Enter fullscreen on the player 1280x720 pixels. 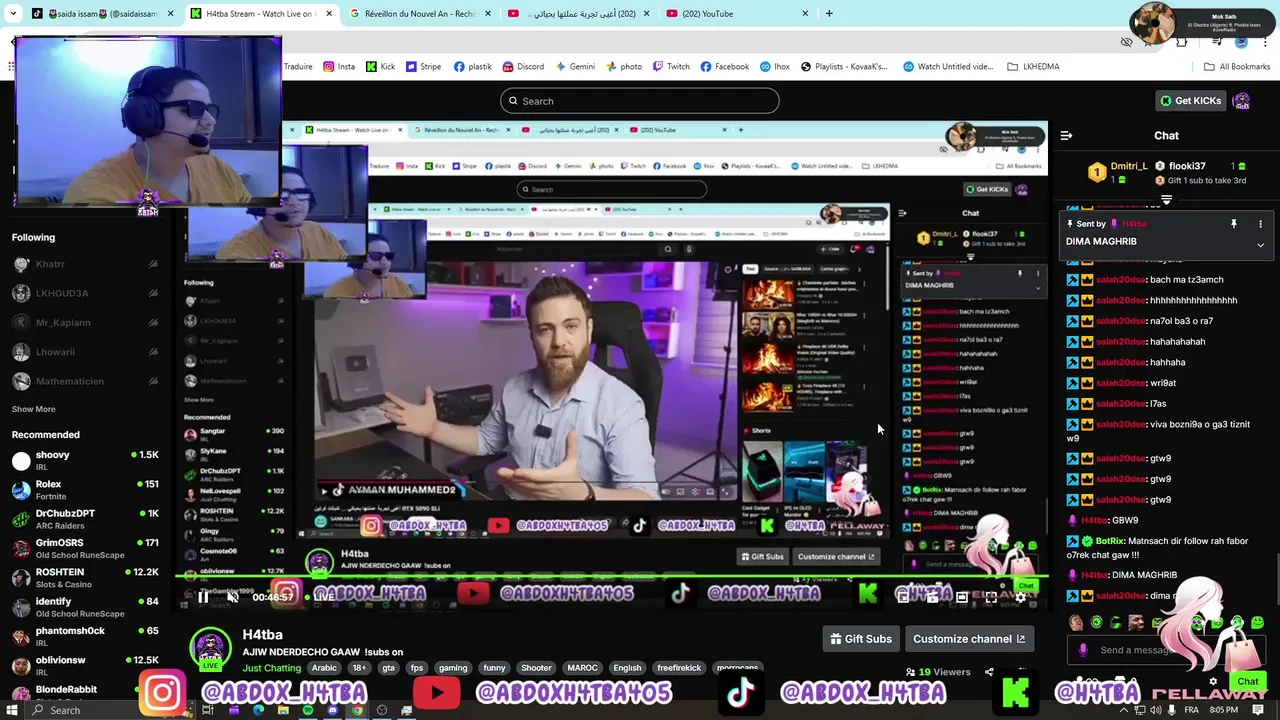tap(991, 597)
